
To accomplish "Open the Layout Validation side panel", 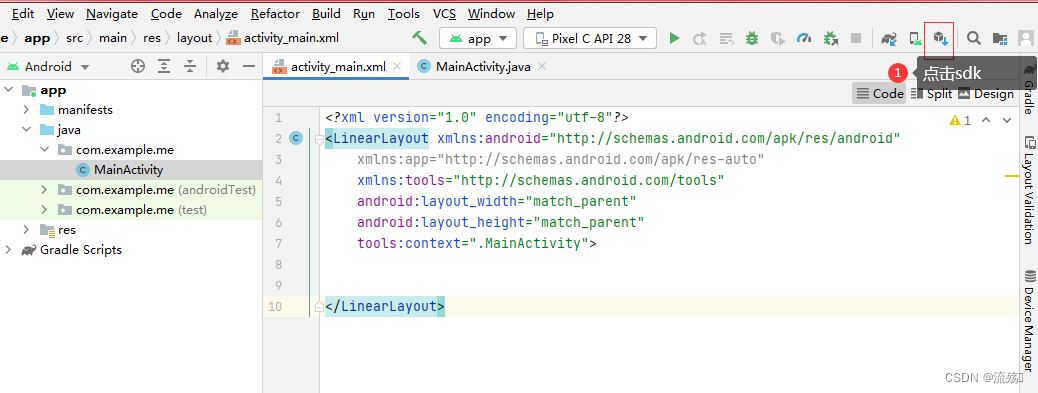I will coord(1029,191).
